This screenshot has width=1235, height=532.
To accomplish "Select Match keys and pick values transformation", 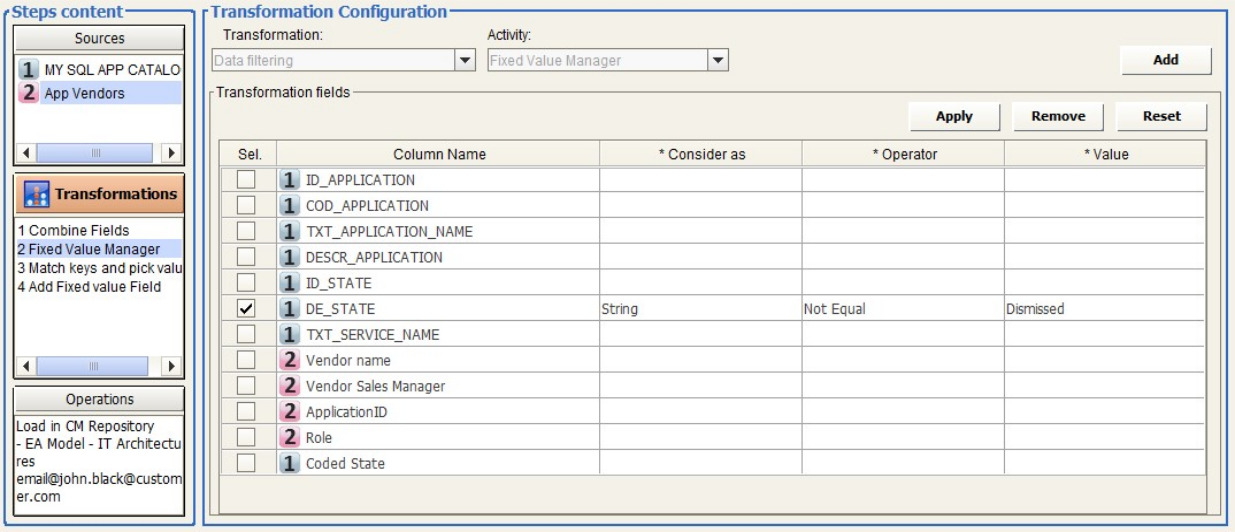I will 98,268.
